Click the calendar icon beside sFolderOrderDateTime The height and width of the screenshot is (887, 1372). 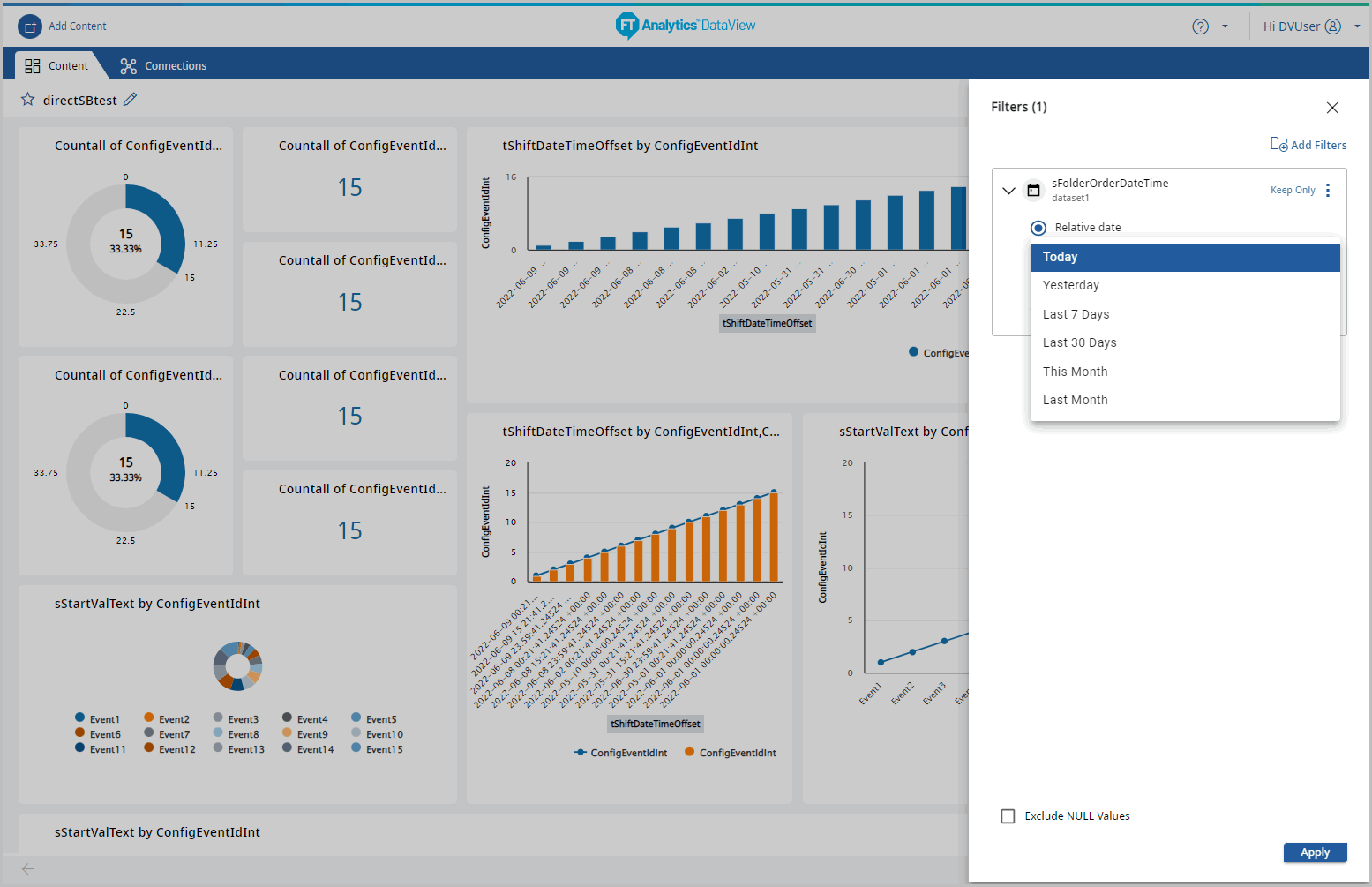pos(1033,190)
